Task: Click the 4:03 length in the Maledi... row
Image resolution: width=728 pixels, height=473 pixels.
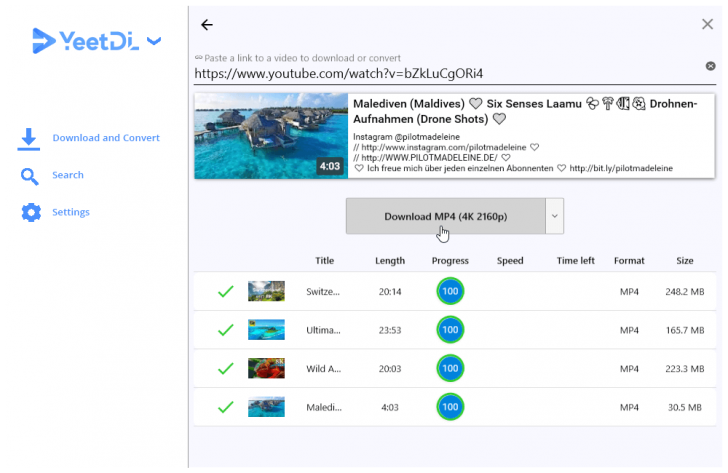Action: [x=390, y=407]
